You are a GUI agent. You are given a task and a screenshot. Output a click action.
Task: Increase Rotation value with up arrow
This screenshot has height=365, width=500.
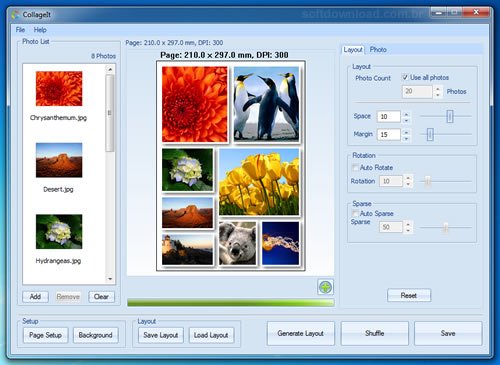[x=408, y=178]
